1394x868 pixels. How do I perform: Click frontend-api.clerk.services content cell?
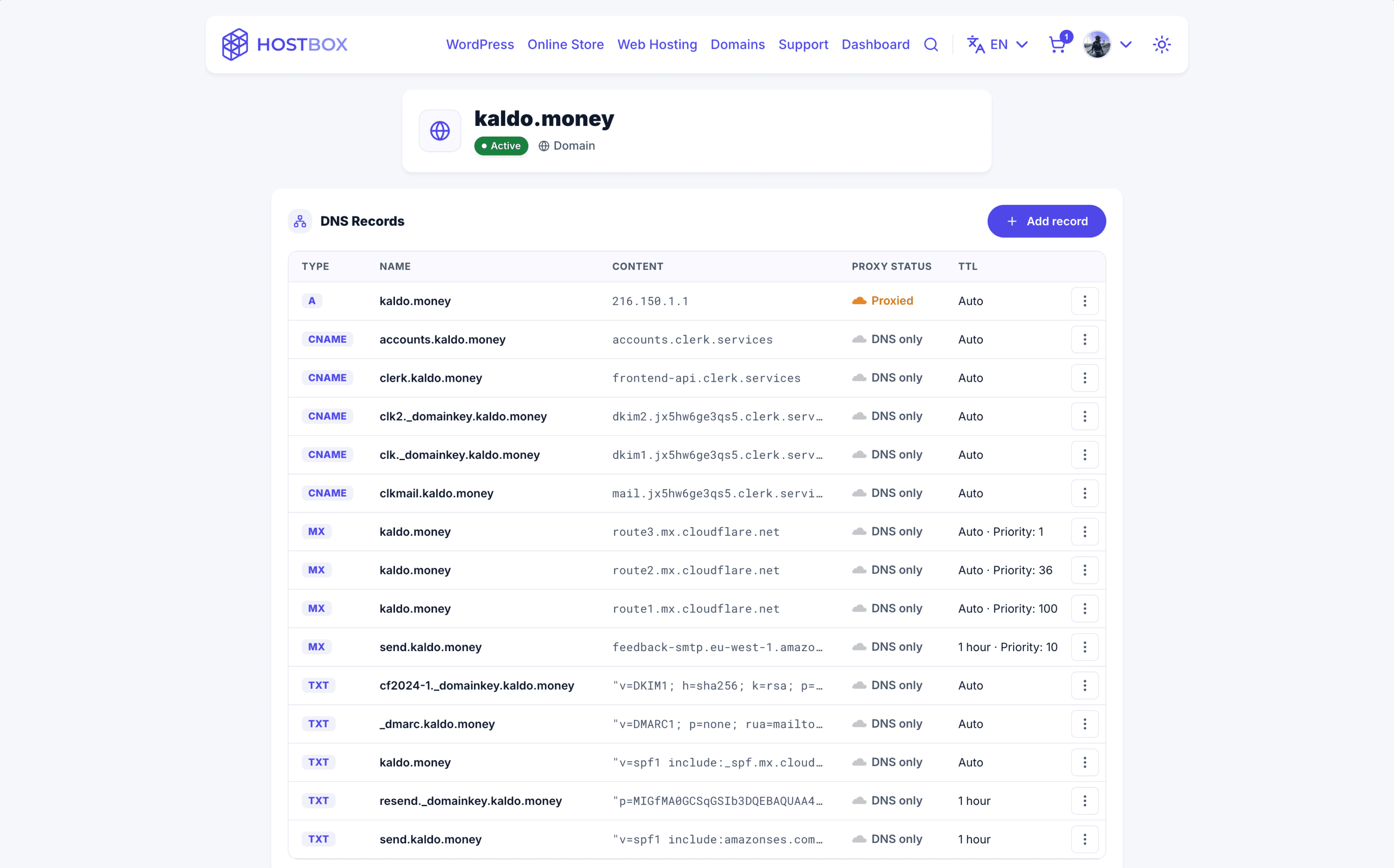706,378
